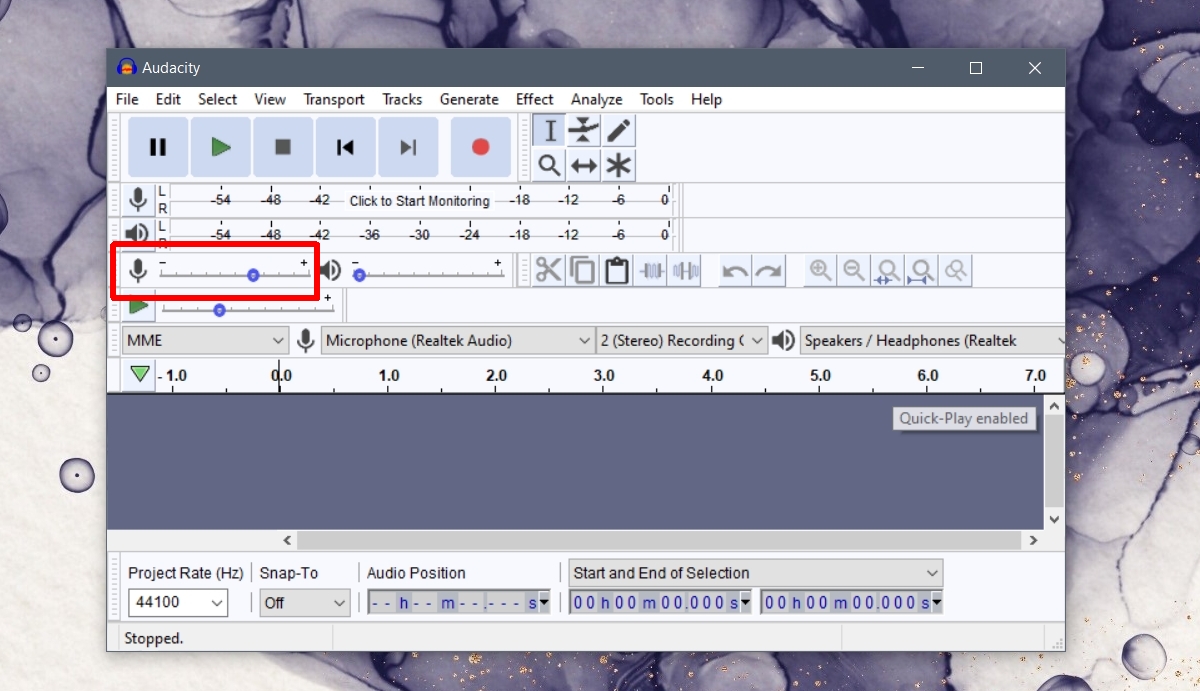Open the Project Rate dropdown showing 44100
The height and width of the screenshot is (691, 1200).
pyautogui.click(x=177, y=602)
